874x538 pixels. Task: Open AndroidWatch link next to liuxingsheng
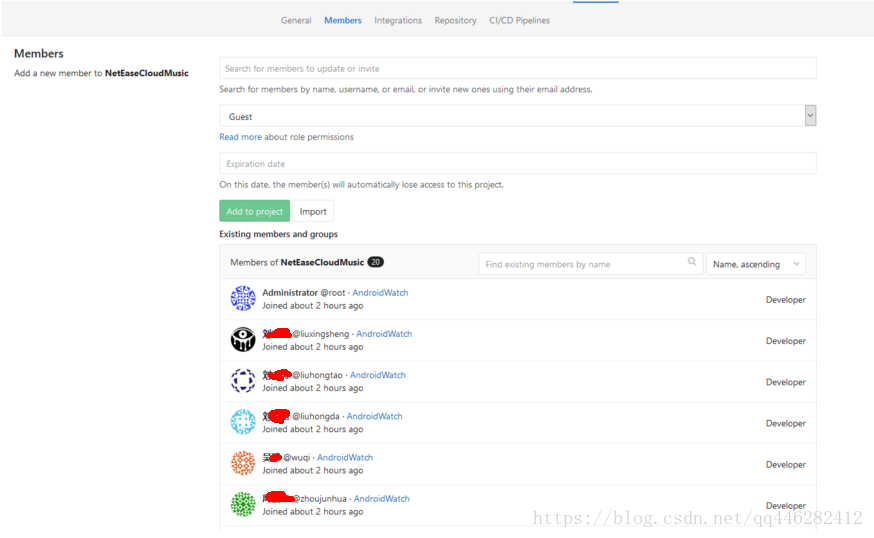tap(384, 334)
